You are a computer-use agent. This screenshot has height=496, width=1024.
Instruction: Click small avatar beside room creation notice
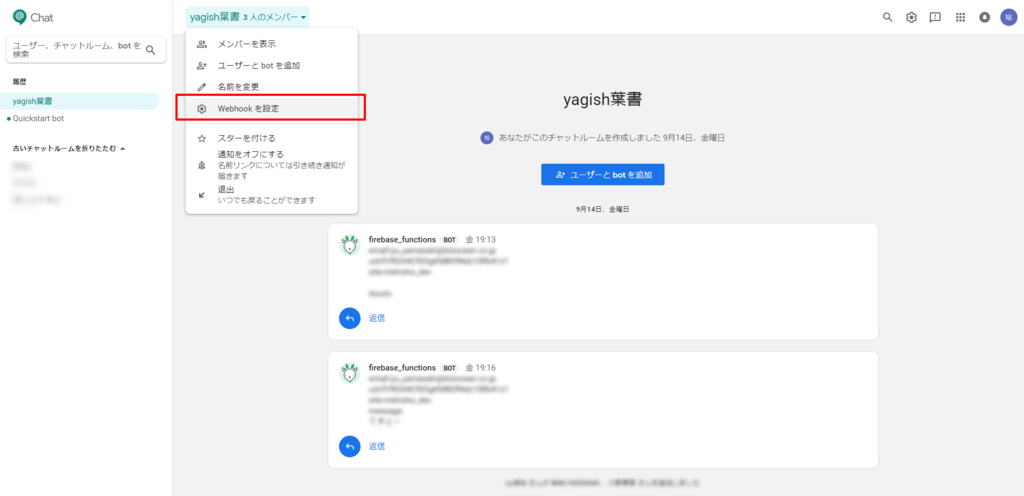(x=487, y=138)
